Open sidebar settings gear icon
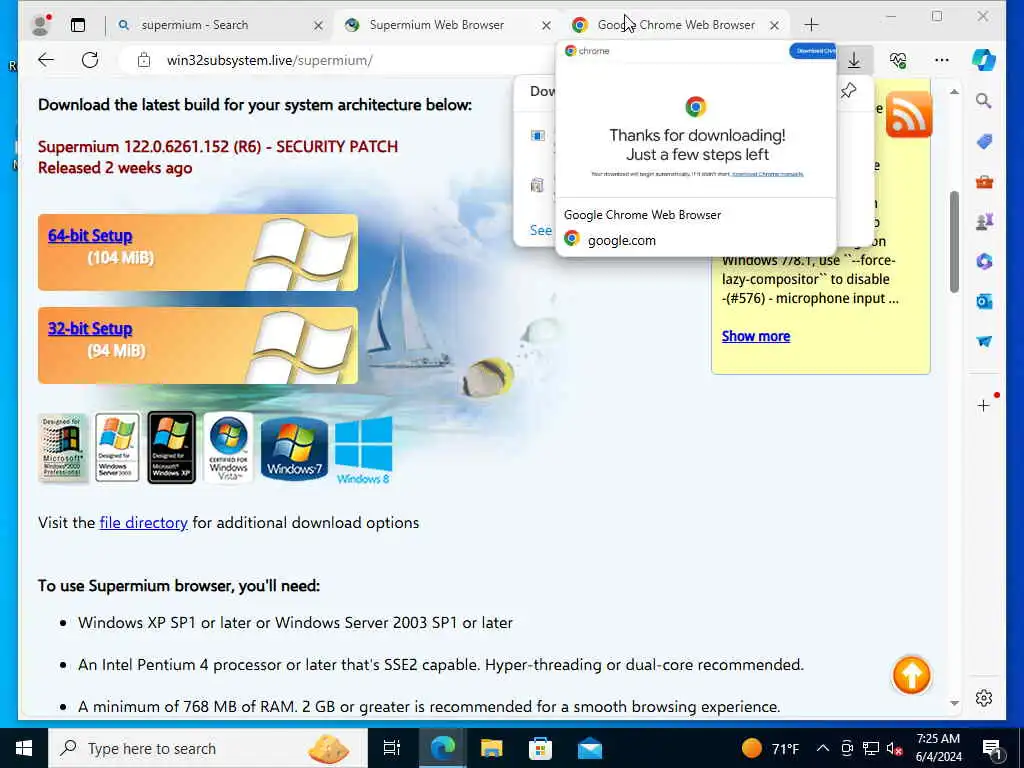The height and width of the screenshot is (768, 1024). coord(984,697)
